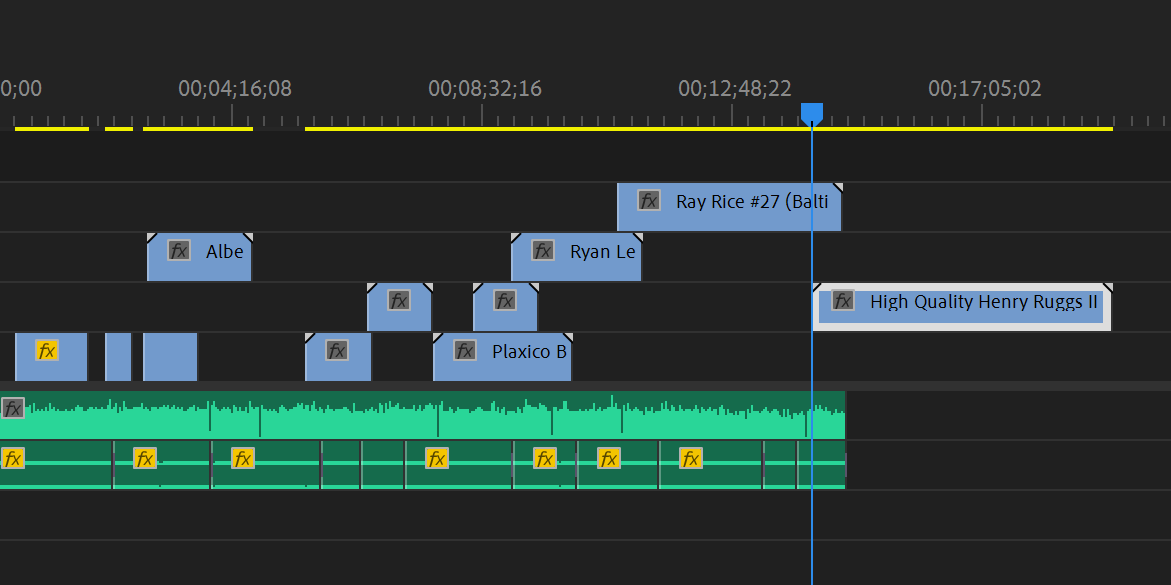Click the yellow fx badge on the first video clip
Screen dimensions: 1171x585
(x=47, y=350)
